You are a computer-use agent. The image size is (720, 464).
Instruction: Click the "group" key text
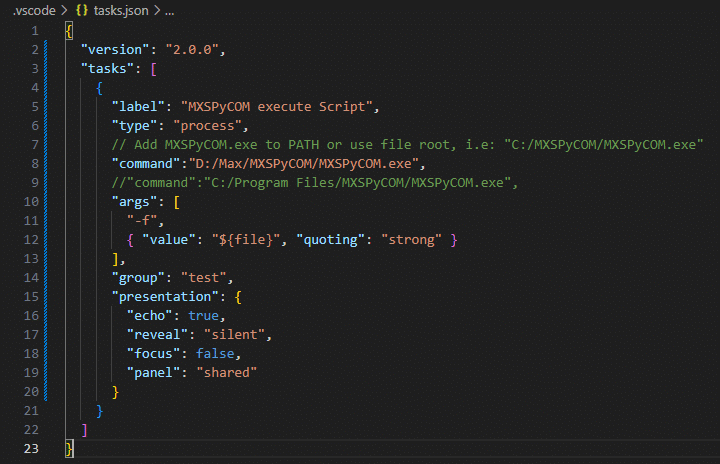(x=138, y=278)
